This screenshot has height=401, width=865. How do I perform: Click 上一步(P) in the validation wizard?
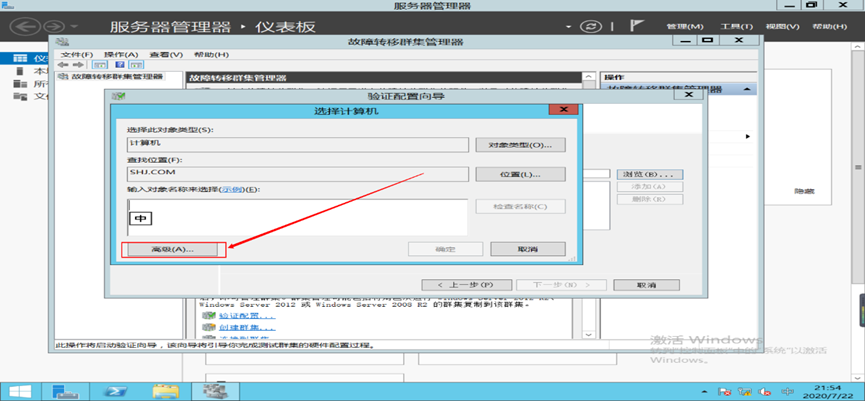click(467, 285)
